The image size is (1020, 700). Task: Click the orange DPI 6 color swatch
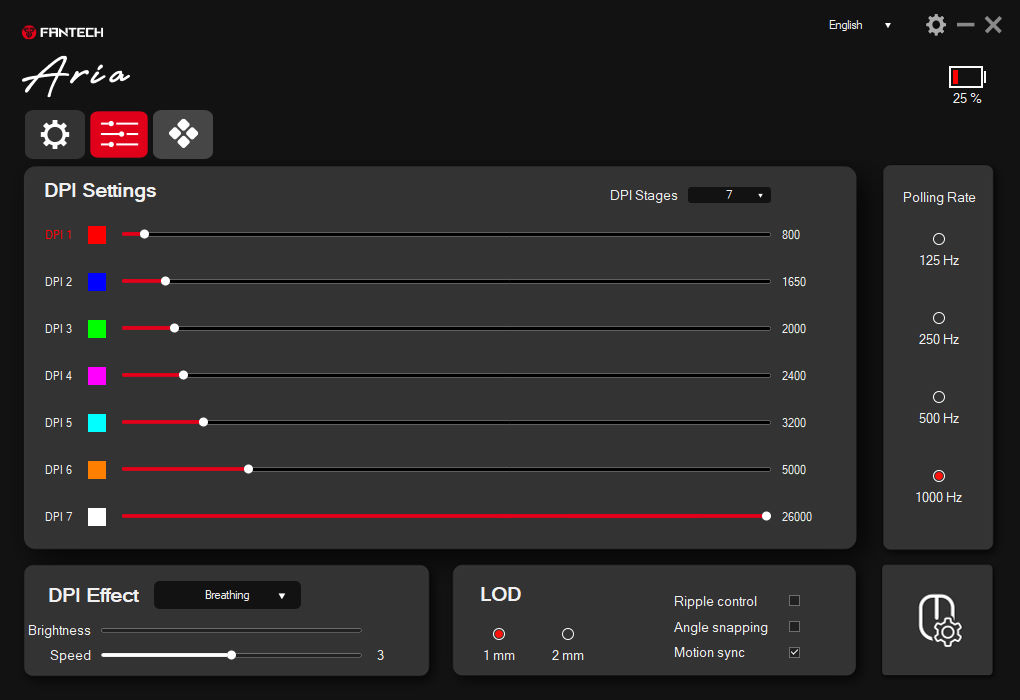click(x=97, y=470)
